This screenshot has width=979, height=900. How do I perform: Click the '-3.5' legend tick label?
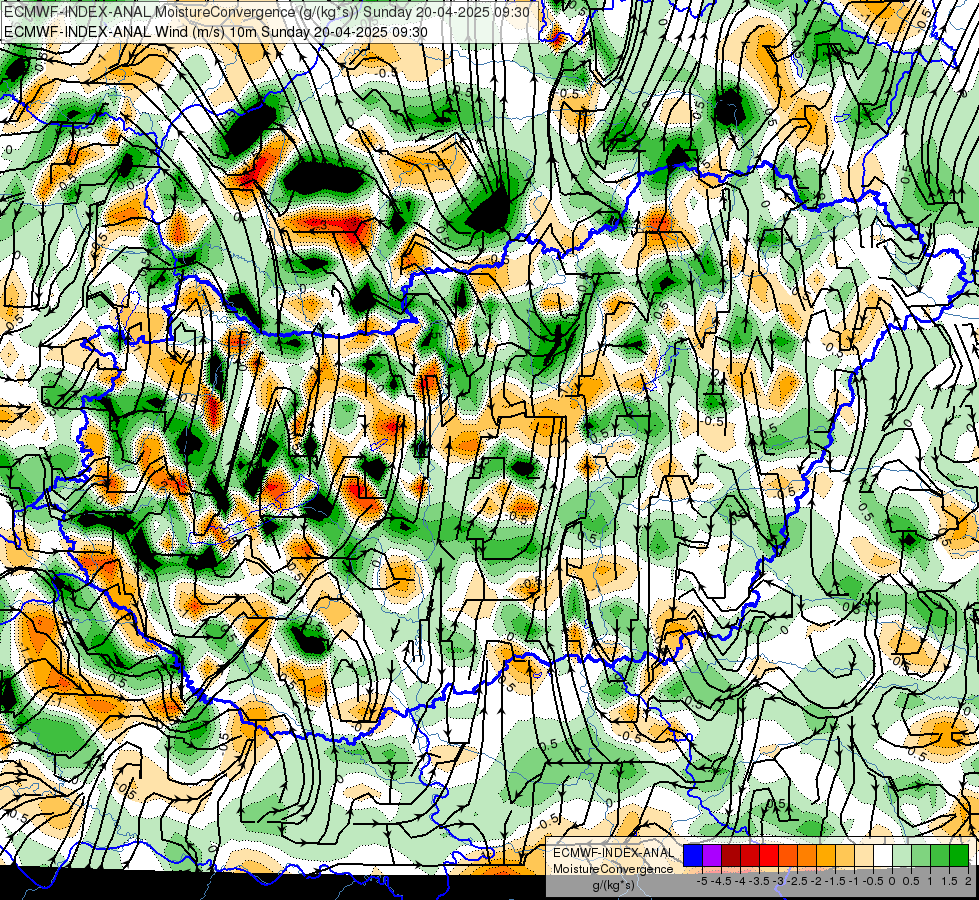[761, 881]
